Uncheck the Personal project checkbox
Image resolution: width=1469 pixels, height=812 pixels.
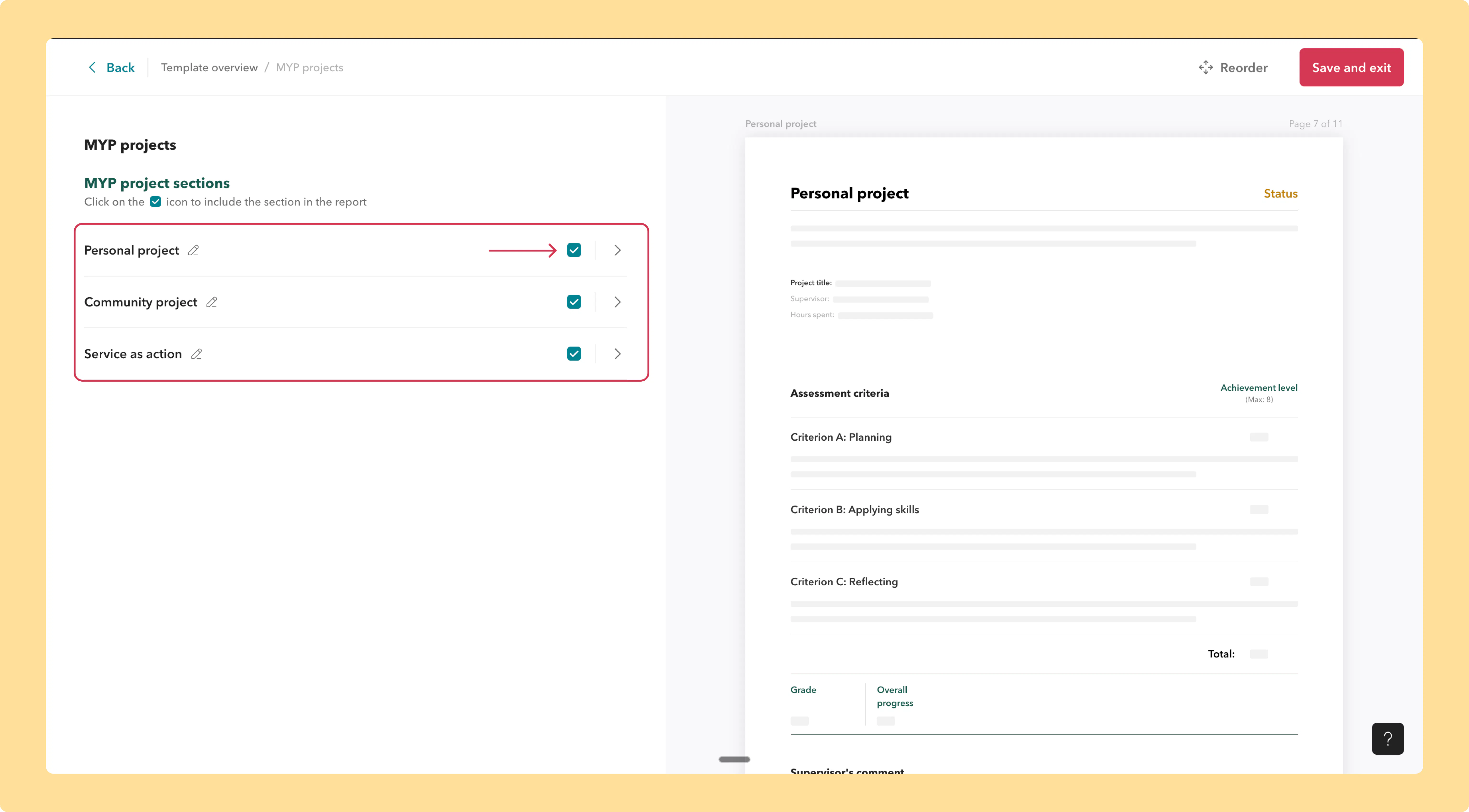(x=574, y=250)
